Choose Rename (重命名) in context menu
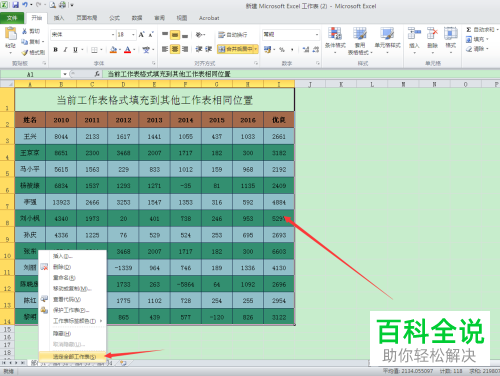 pos(73,278)
